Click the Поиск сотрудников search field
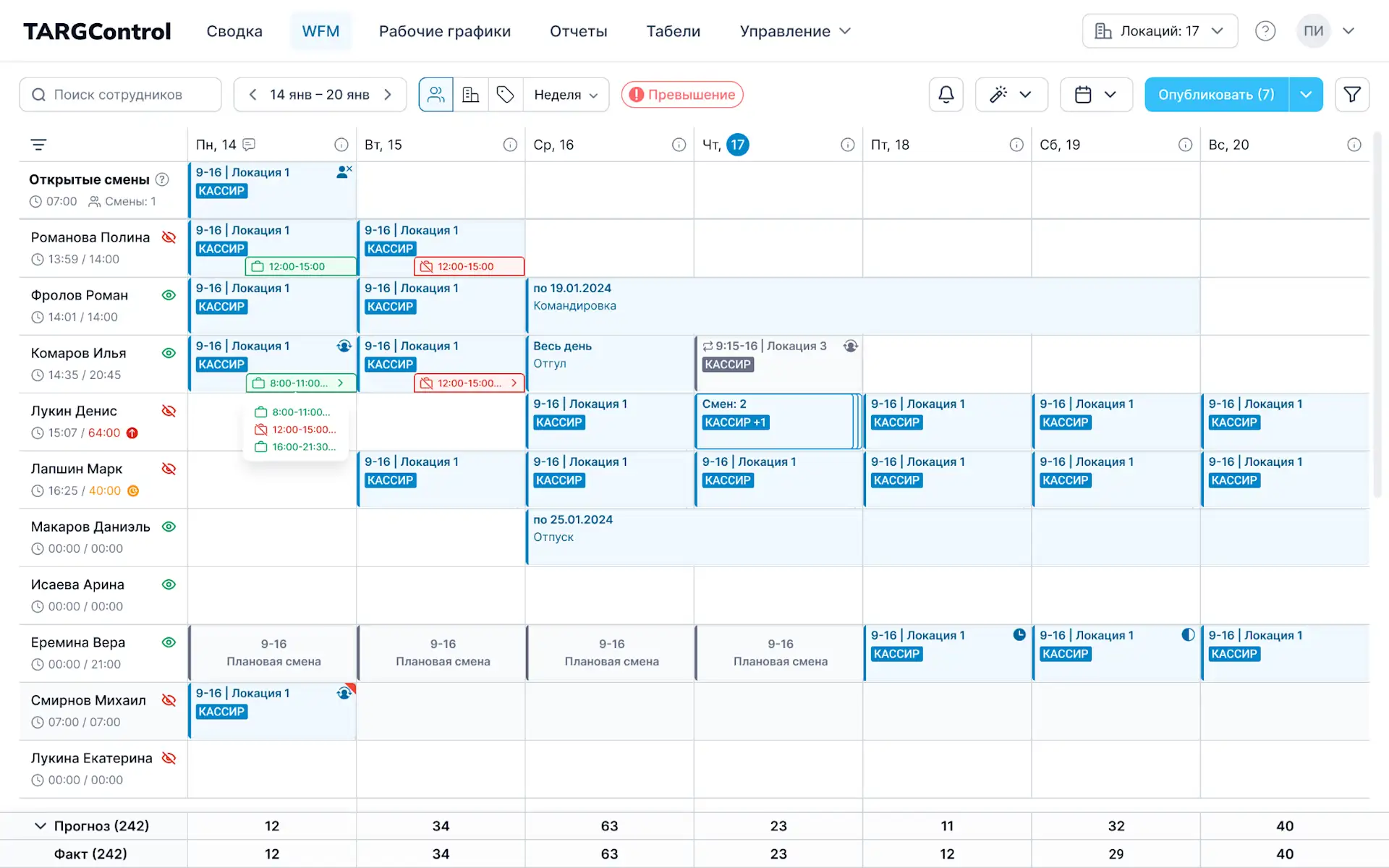Viewport: 1389px width, 868px height. [121, 95]
